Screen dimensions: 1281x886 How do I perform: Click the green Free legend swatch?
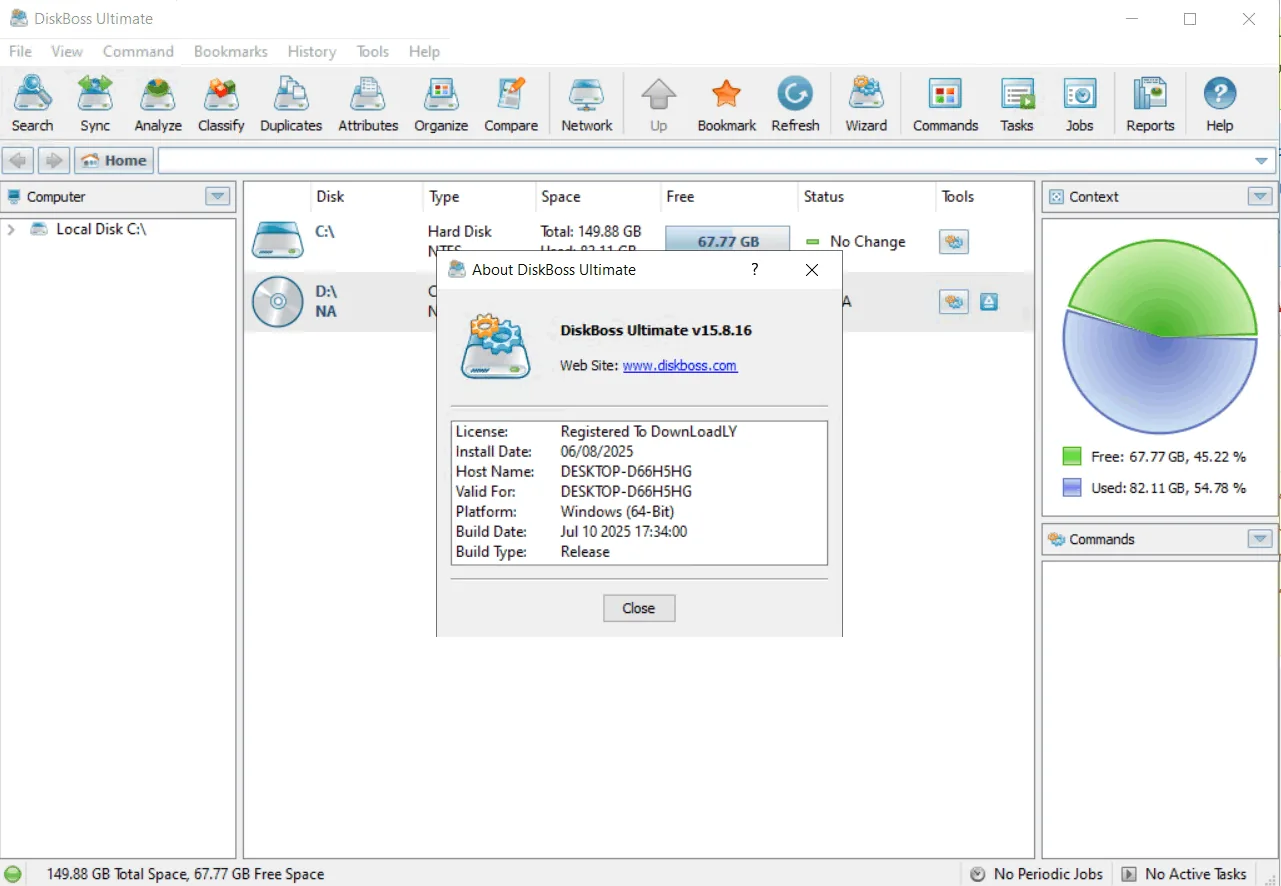(x=1072, y=457)
